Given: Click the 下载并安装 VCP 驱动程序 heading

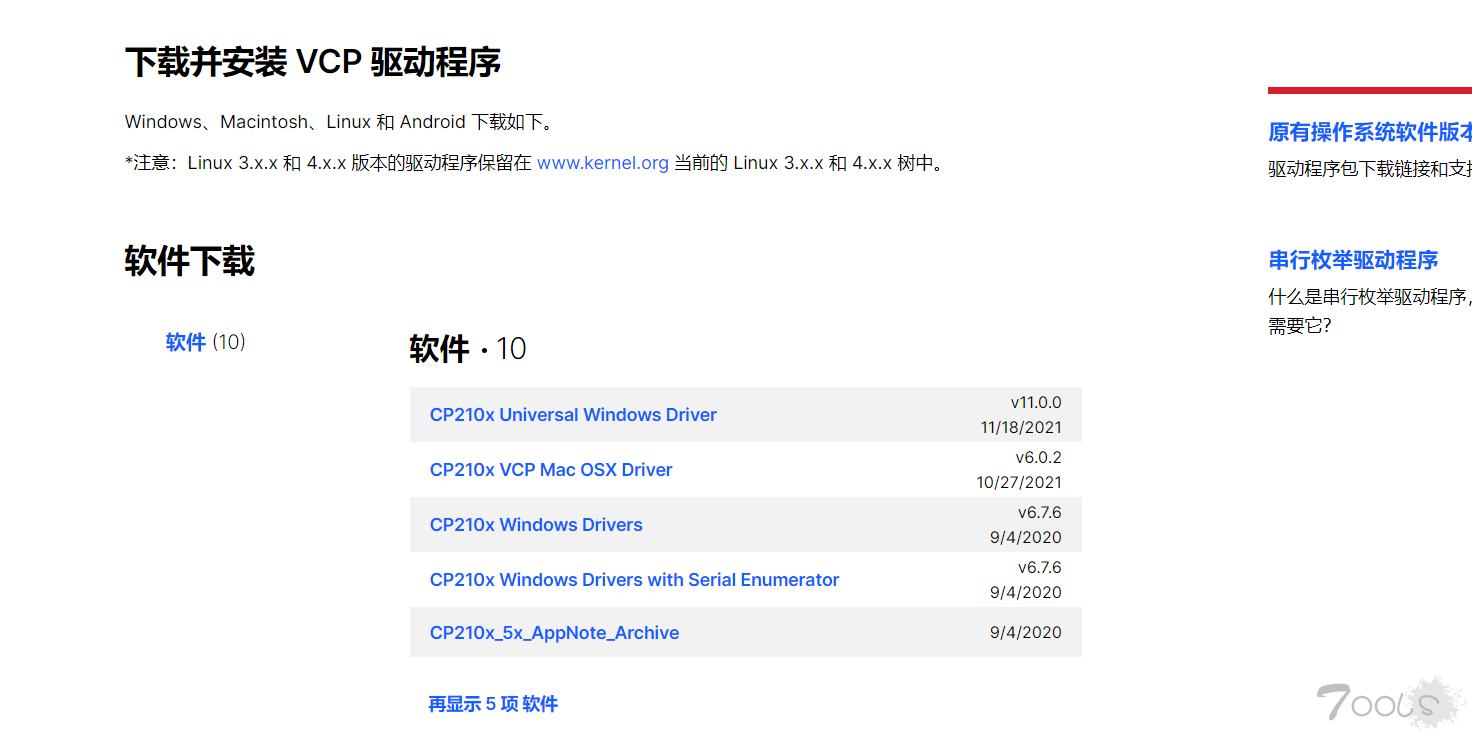Looking at the screenshot, I should click(x=313, y=62).
